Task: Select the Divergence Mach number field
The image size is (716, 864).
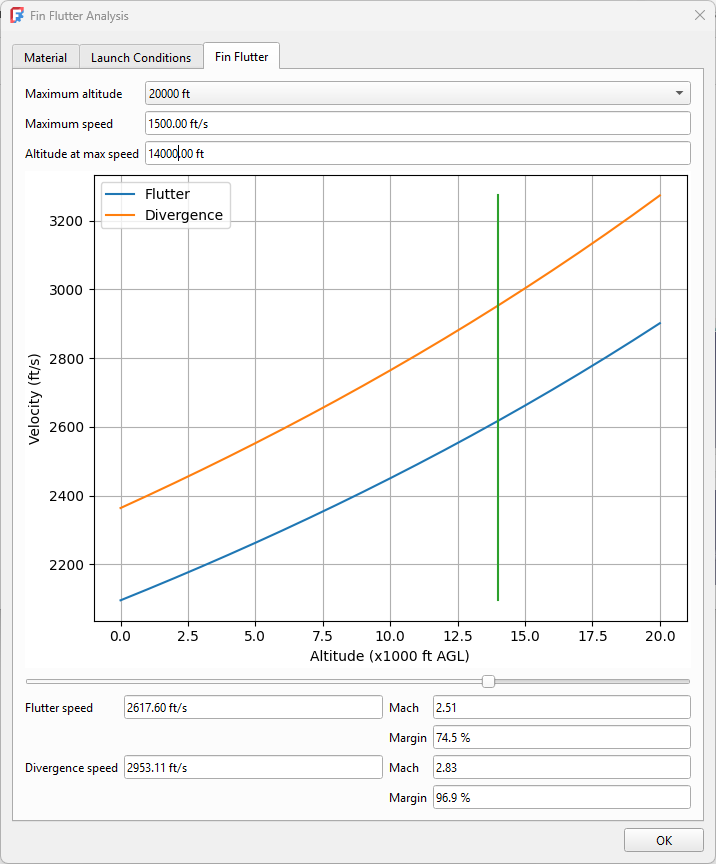Action: click(561, 768)
